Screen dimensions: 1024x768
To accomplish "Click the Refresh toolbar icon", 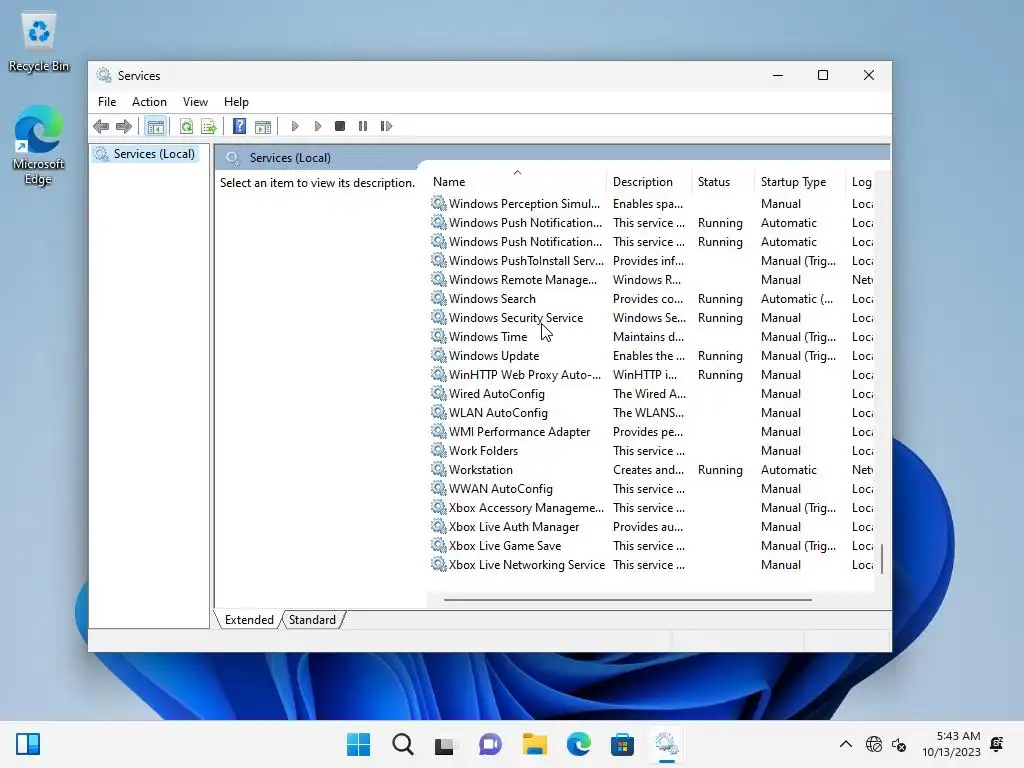I will coord(186,126).
